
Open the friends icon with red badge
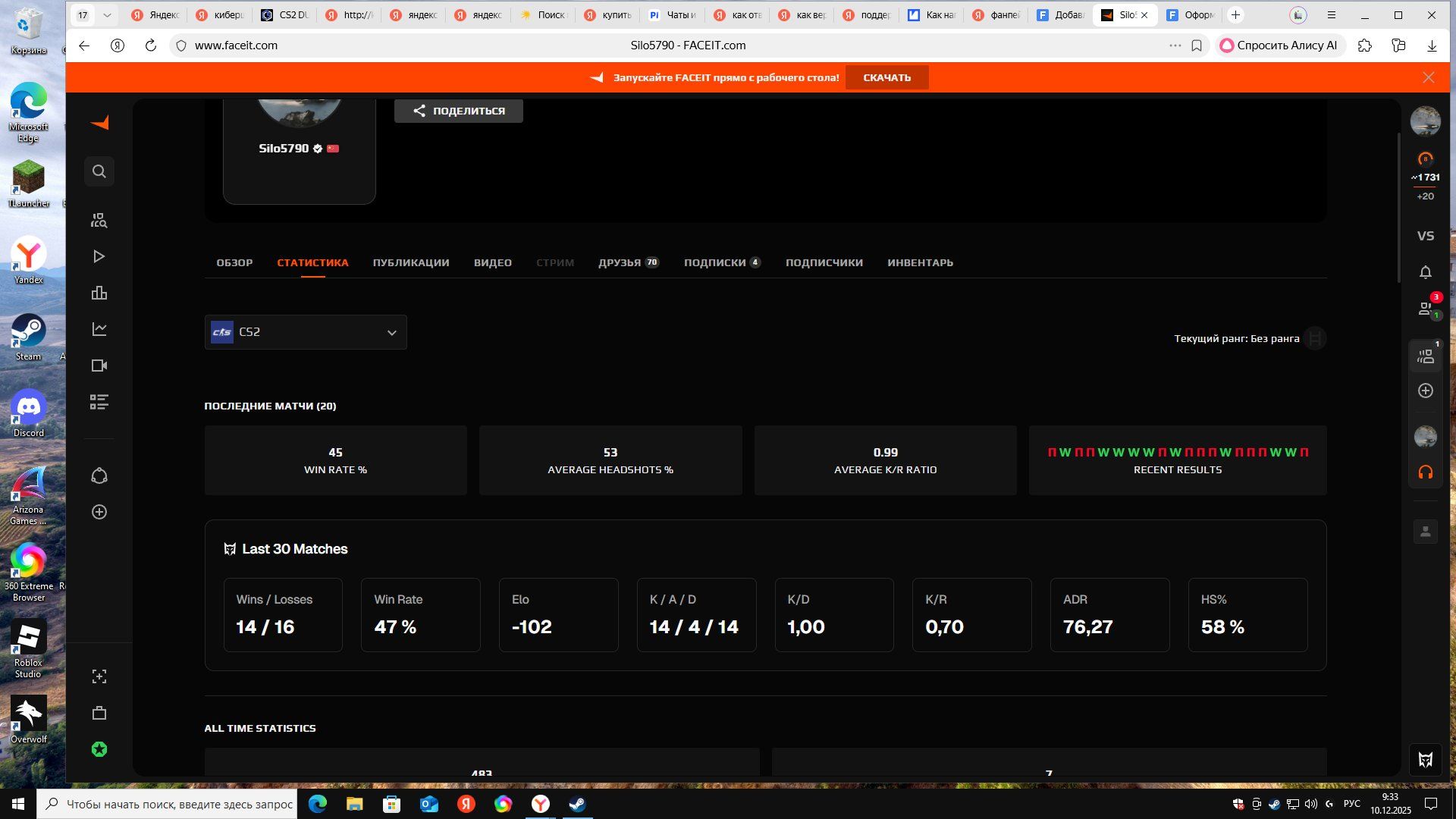coord(1426,308)
